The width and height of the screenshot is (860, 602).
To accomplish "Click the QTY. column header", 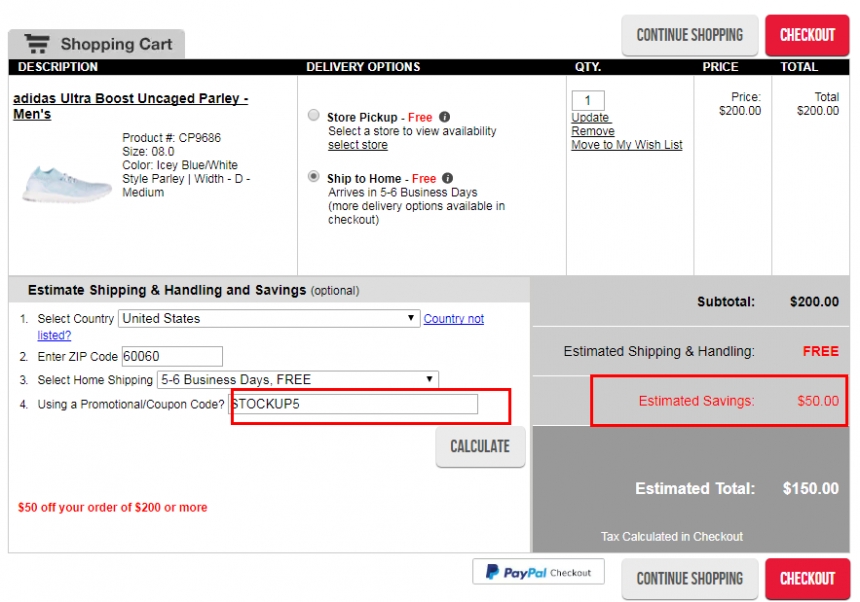I will click(588, 67).
